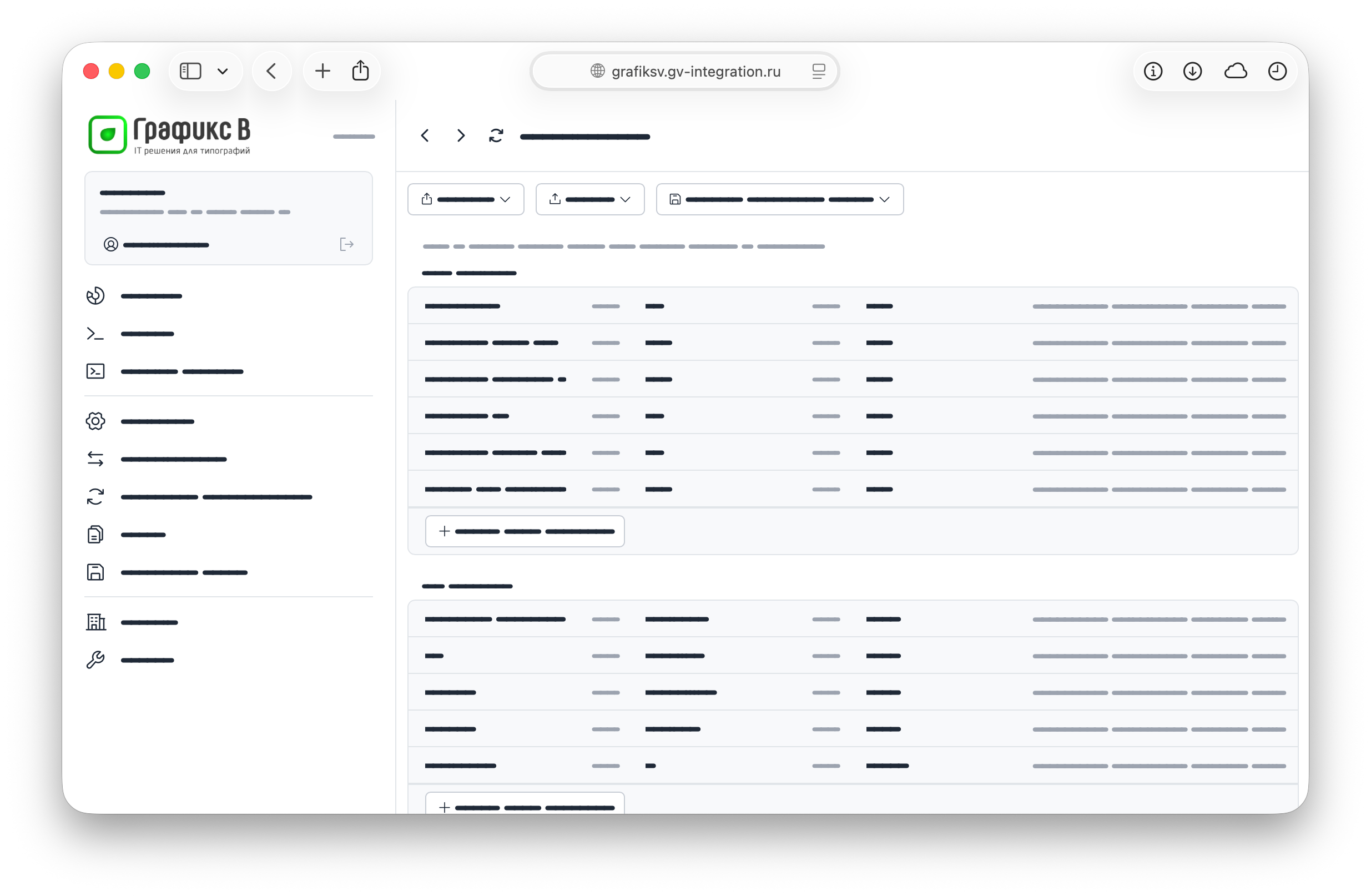The height and width of the screenshot is (896, 1371).
Task: Open the share-icon dropdown button
Action: [466, 199]
